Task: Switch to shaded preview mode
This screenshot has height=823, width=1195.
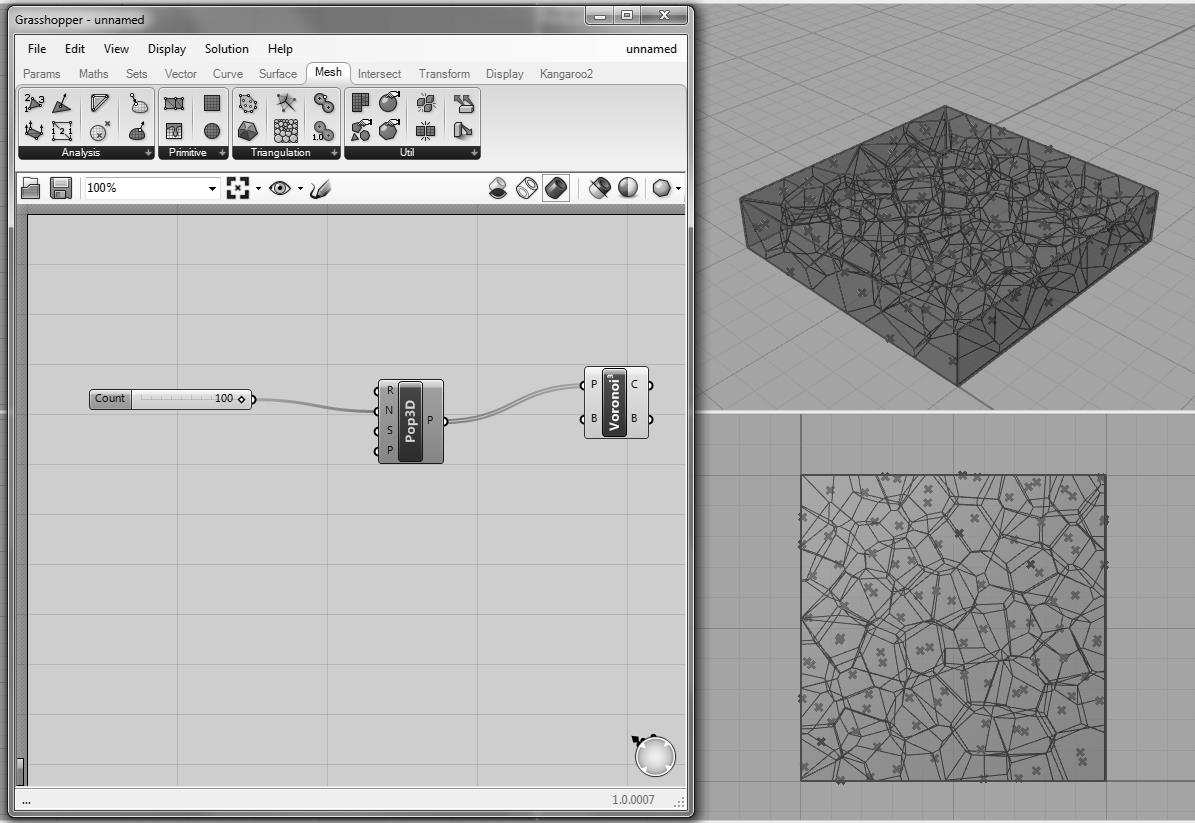Action: click(x=556, y=188)
